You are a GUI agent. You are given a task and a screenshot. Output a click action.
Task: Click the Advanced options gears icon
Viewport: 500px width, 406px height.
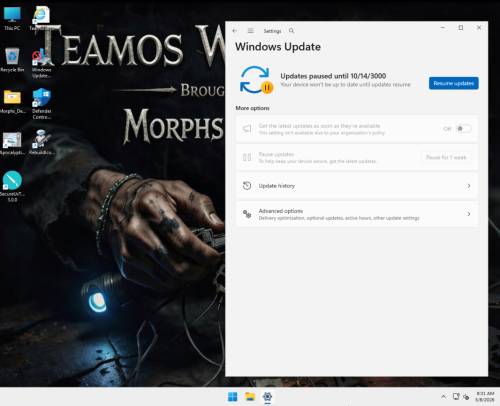(x=247, y=214)
